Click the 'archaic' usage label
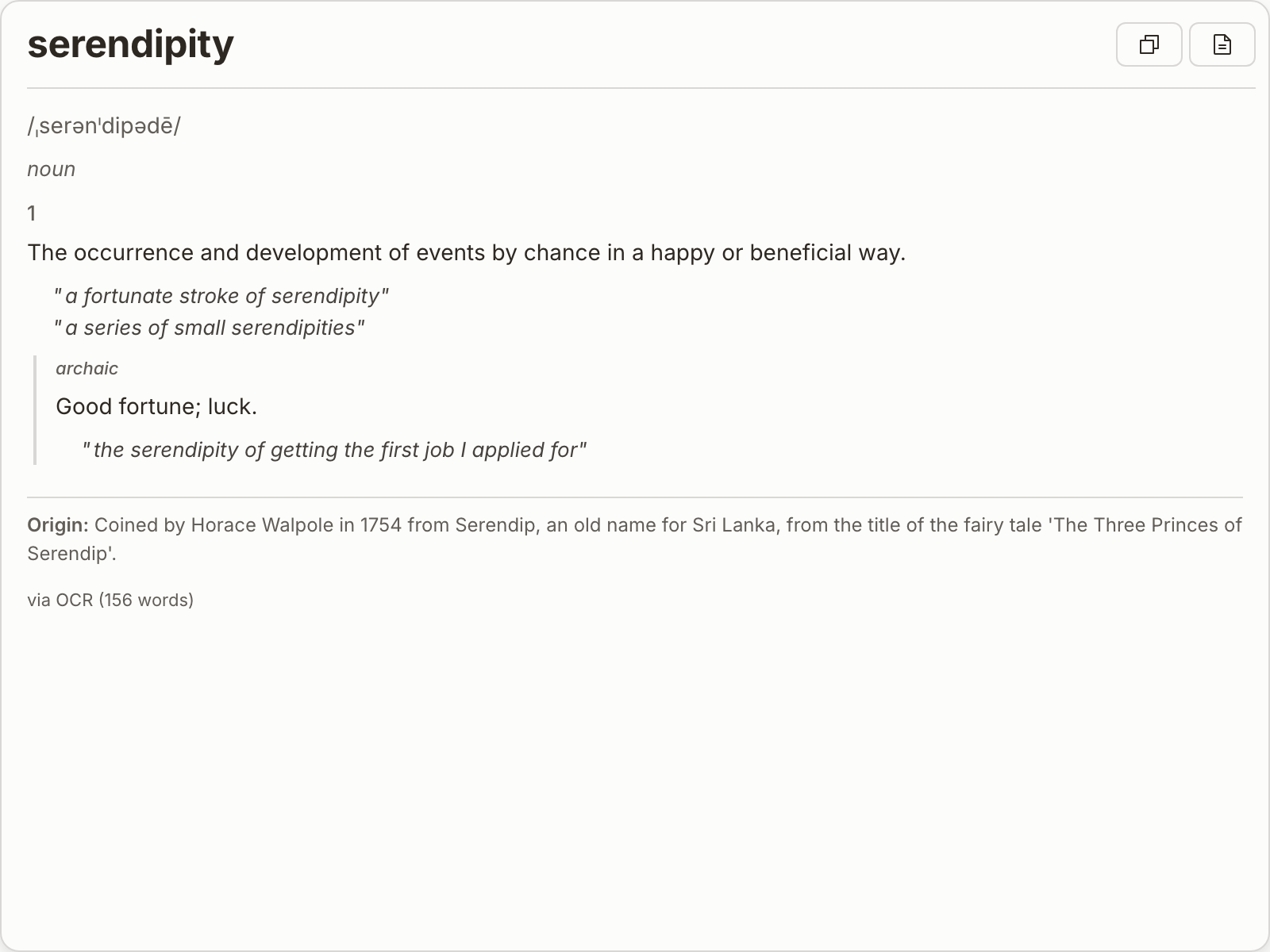This screenshot has width=1270, height=952. point(87,369)
